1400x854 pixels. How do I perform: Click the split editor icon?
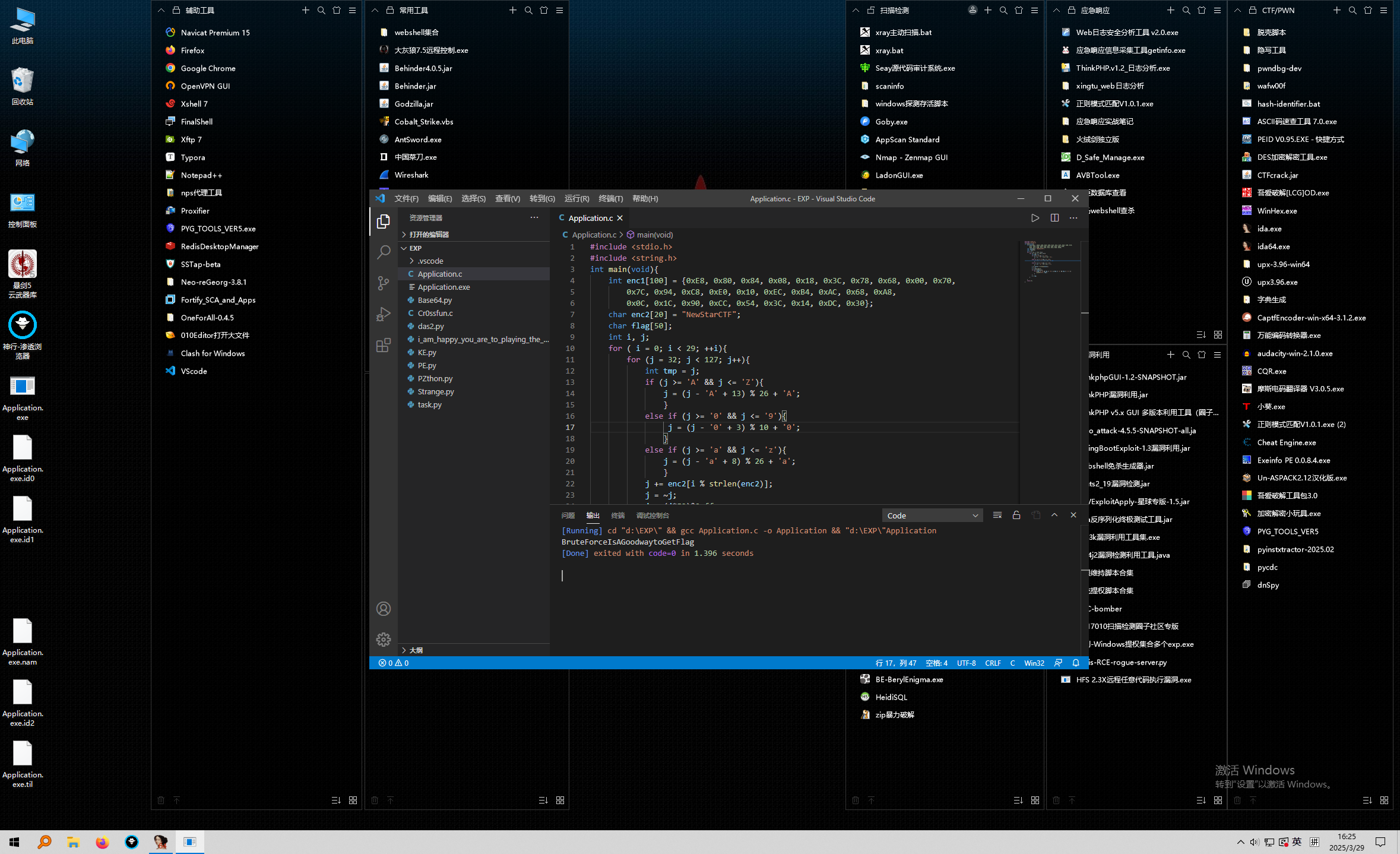coord(1054,218)
